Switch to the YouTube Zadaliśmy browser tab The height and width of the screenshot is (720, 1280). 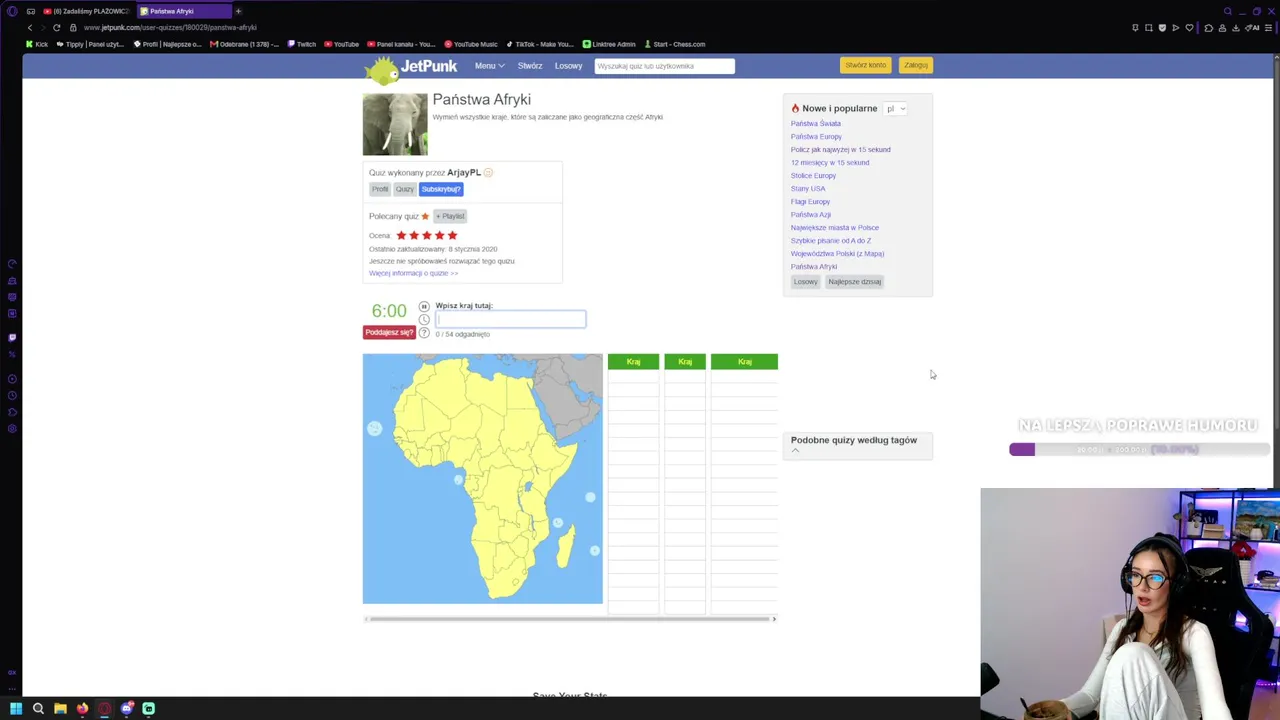pyautogui.click(x=86, y=11)
